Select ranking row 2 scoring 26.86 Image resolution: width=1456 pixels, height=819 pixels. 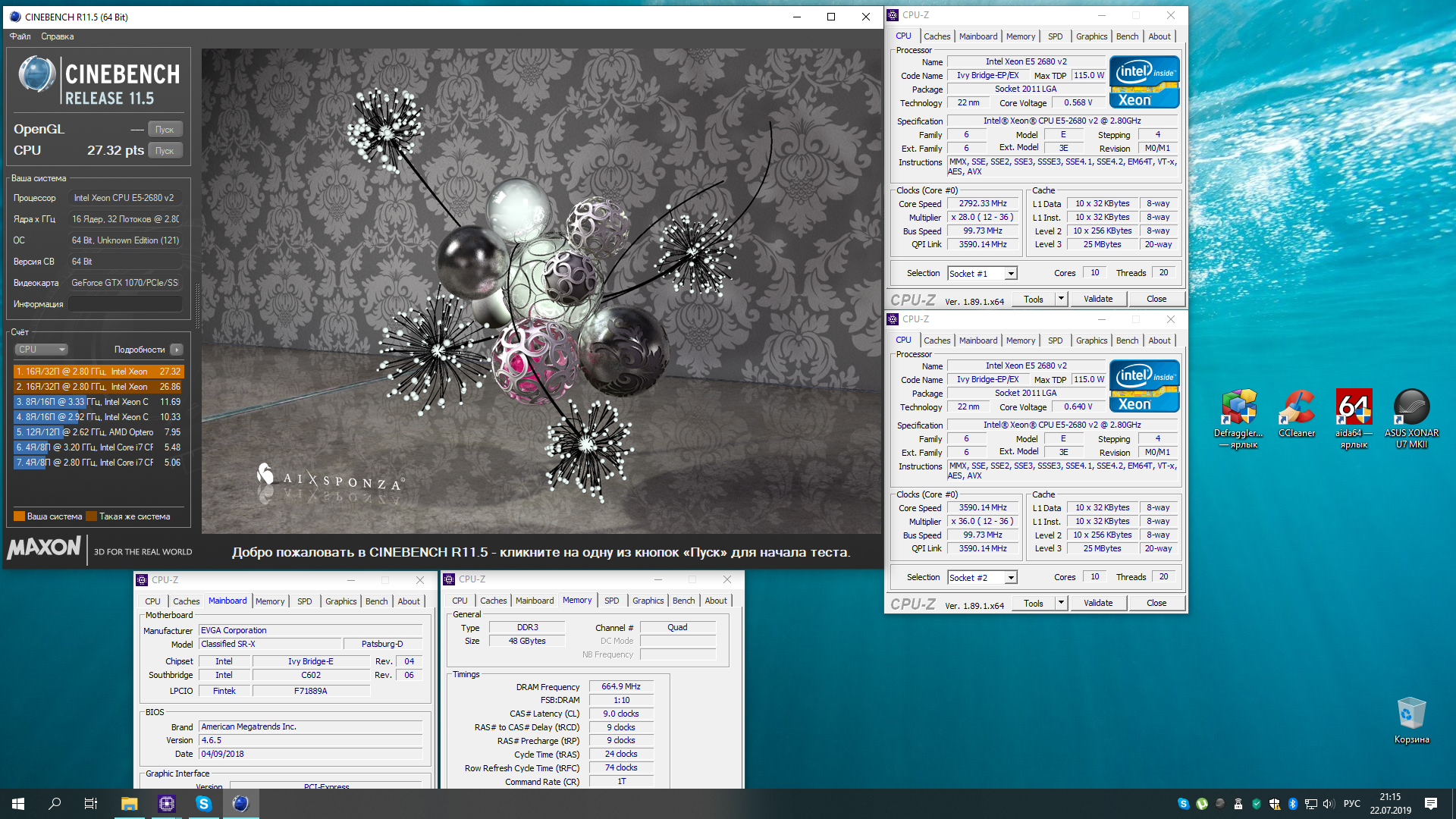(x=99, y=387)
